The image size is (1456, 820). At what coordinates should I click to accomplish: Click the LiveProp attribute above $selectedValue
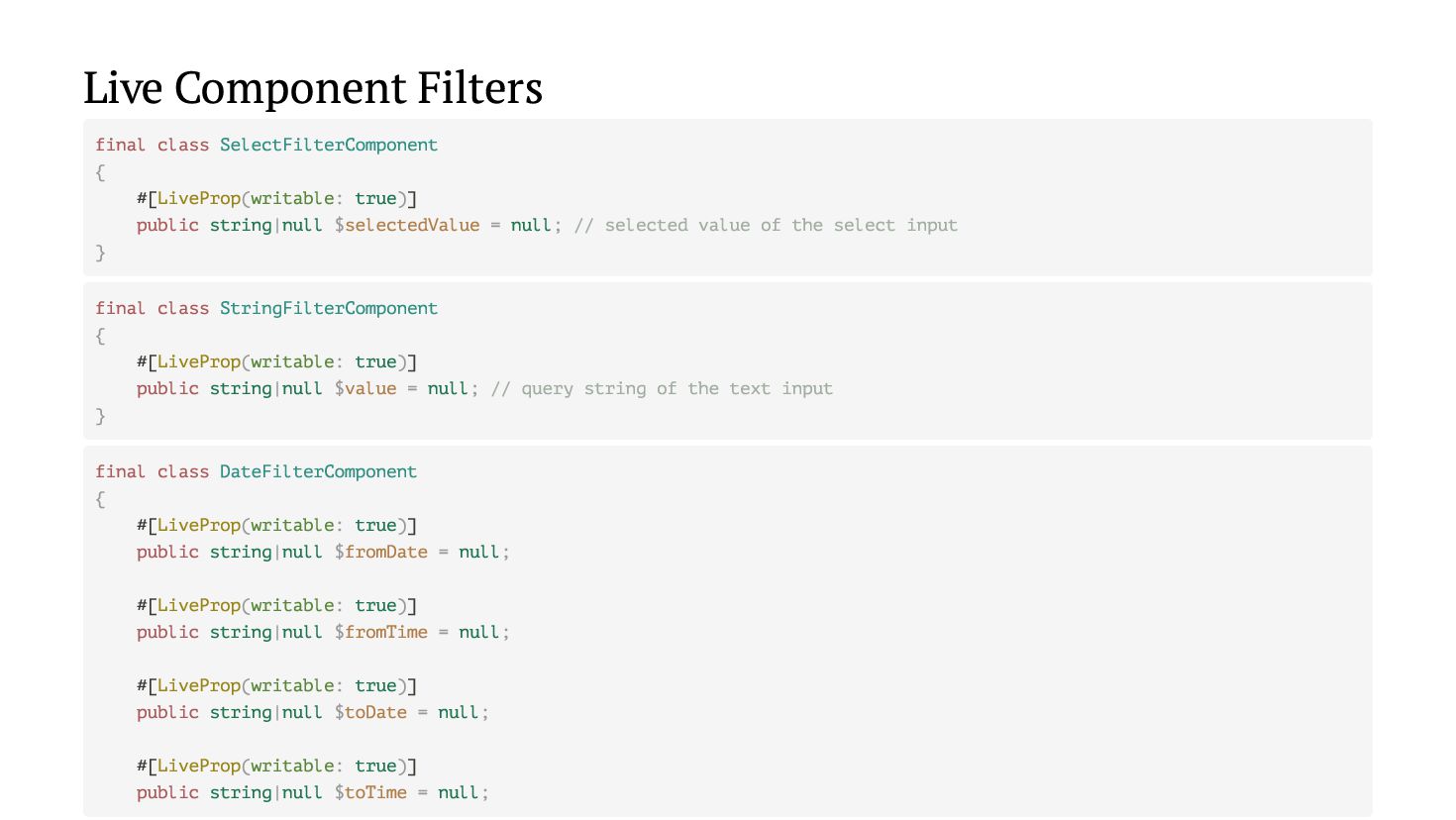(x=198, y=198)
